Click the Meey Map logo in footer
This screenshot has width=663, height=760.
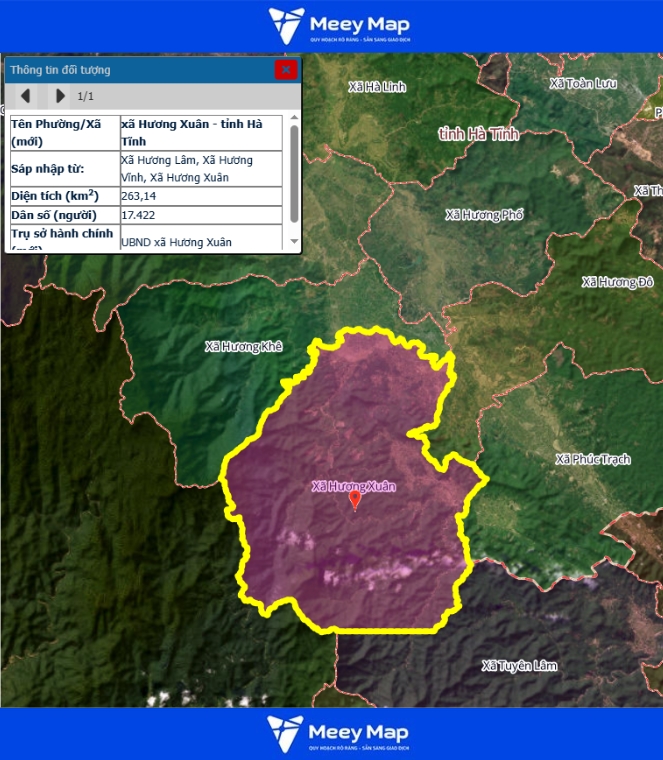pyautogui.click(x=339, y=733)
